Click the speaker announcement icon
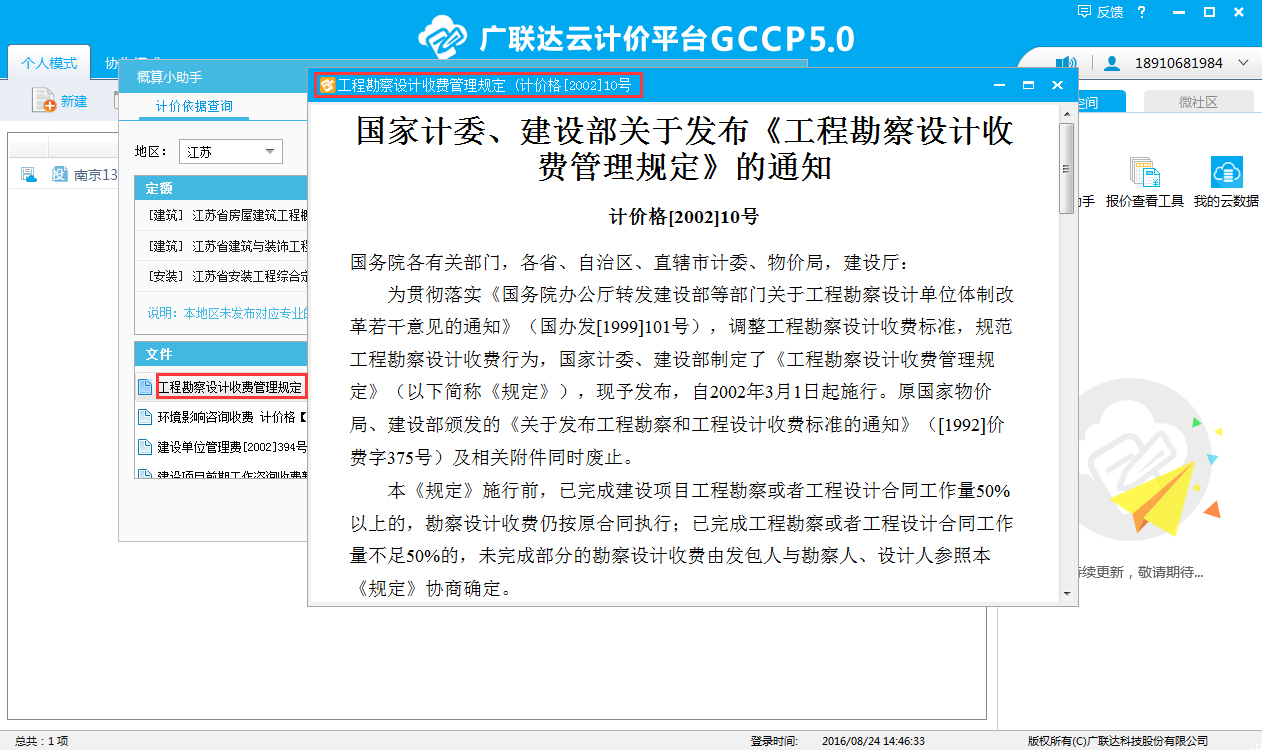This screenshot has height=750, width=1263. 1066,63
